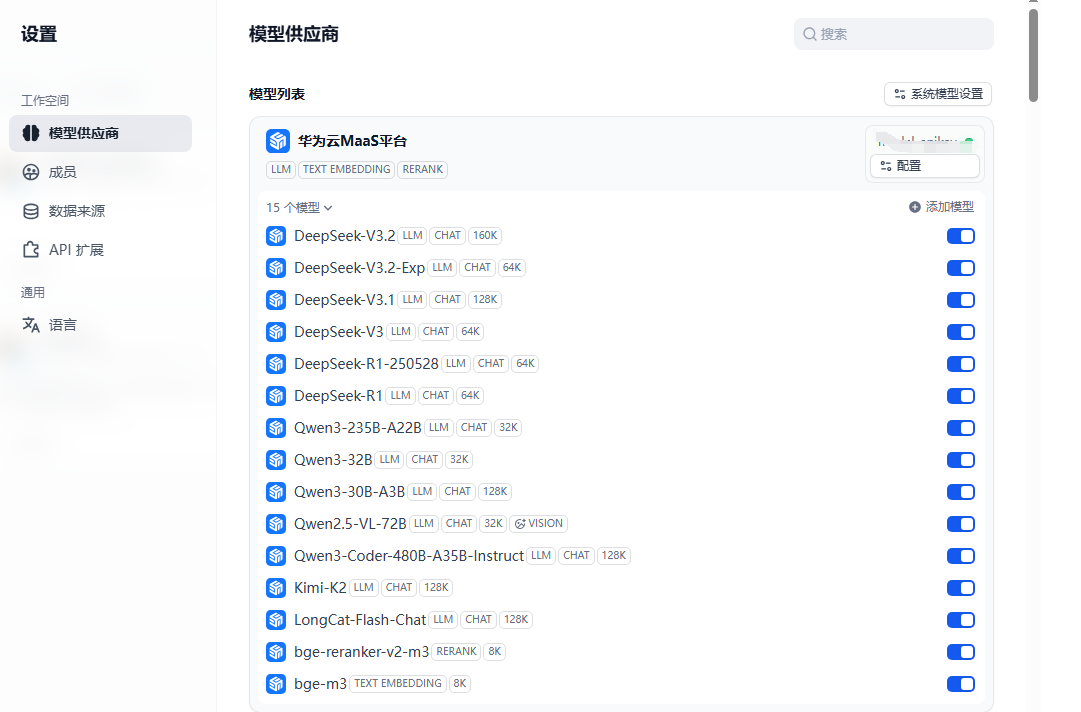This screenshot has height=712, width=1081.
Task: Switch off Qwen2.5-VL-72B toggle
Action: (x=960, y=524)
